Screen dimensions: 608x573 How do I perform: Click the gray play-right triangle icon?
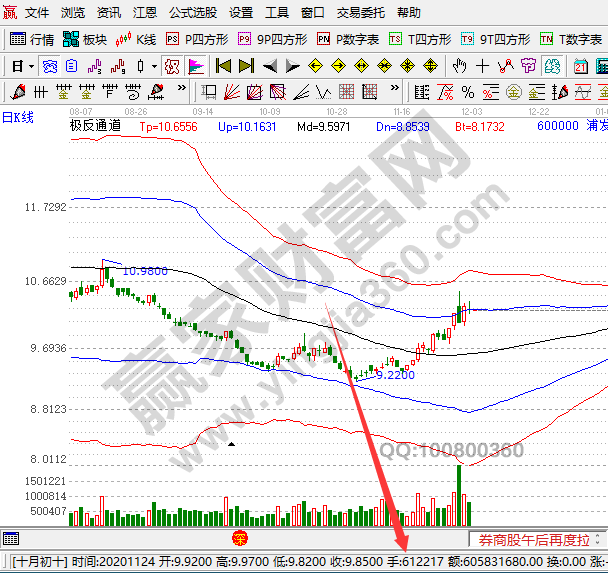pyautogui.click(x=292, y=66)
